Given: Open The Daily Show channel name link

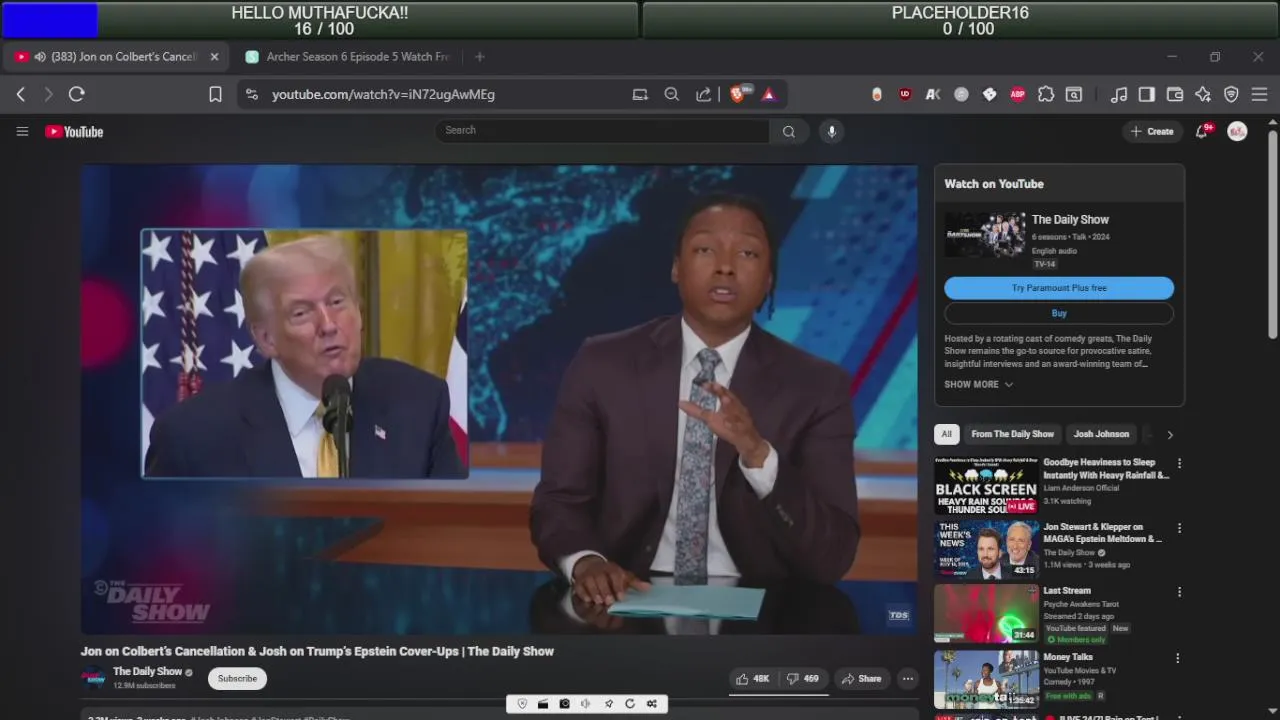Looking at the screenshot, I should click(147, 672).
